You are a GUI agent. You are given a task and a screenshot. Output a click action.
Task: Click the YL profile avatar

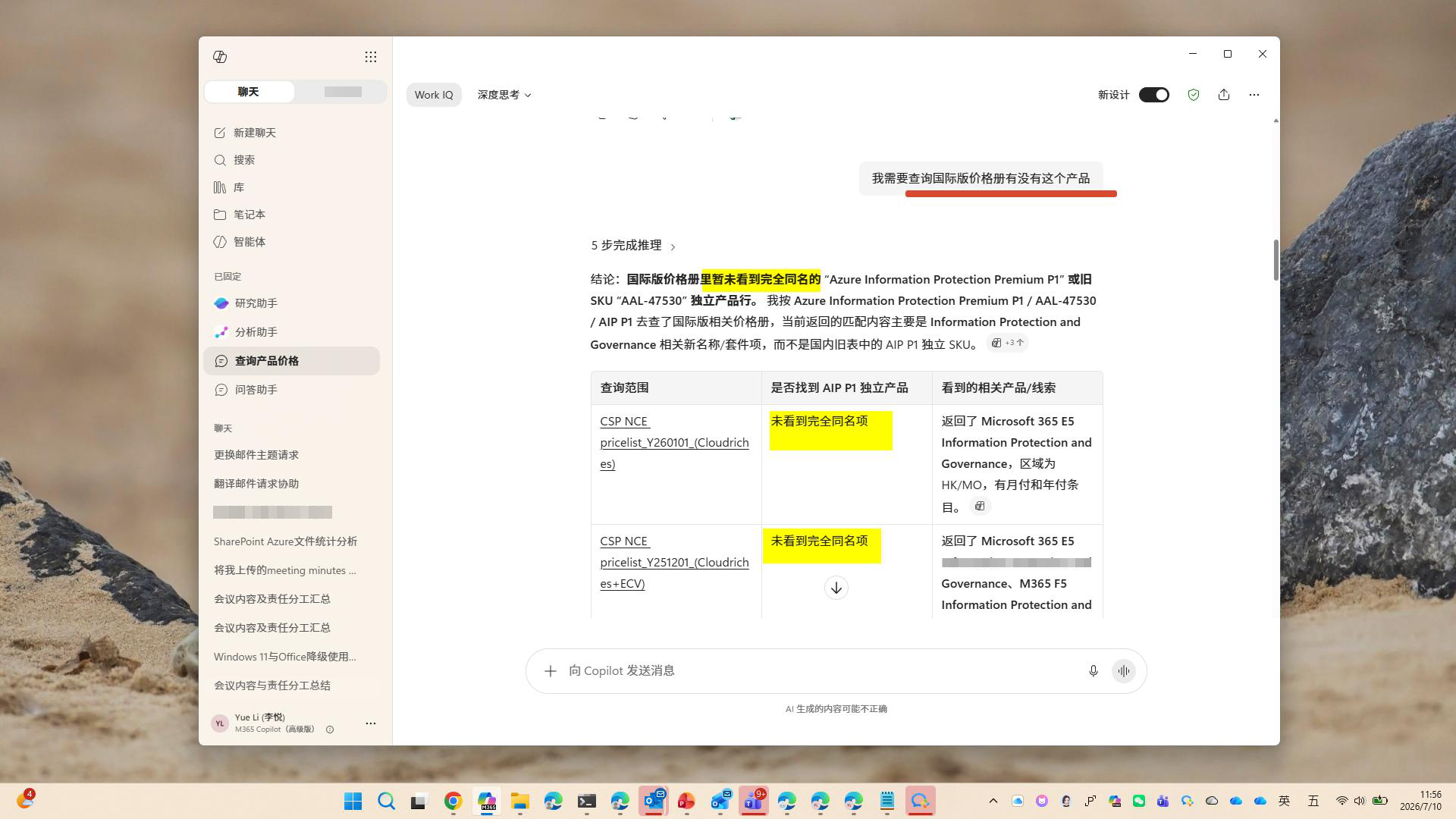[220, 723]
